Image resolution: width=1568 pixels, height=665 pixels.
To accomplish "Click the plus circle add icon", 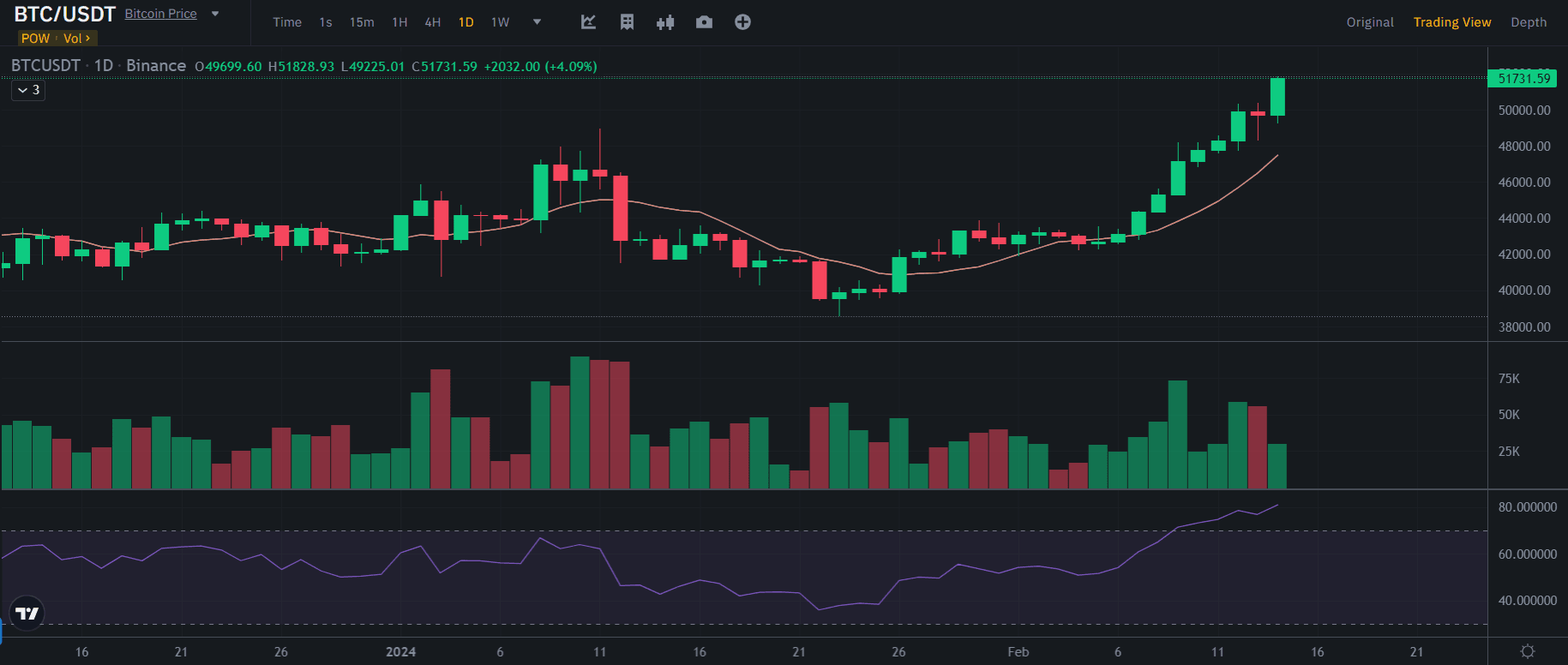I will (742, 22).
